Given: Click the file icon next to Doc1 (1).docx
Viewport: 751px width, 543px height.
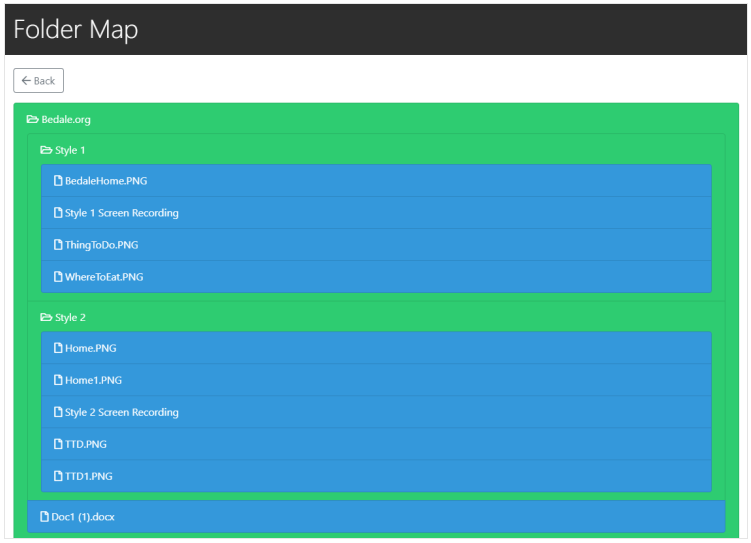Looking at the screenshot, I should point(45,517).
